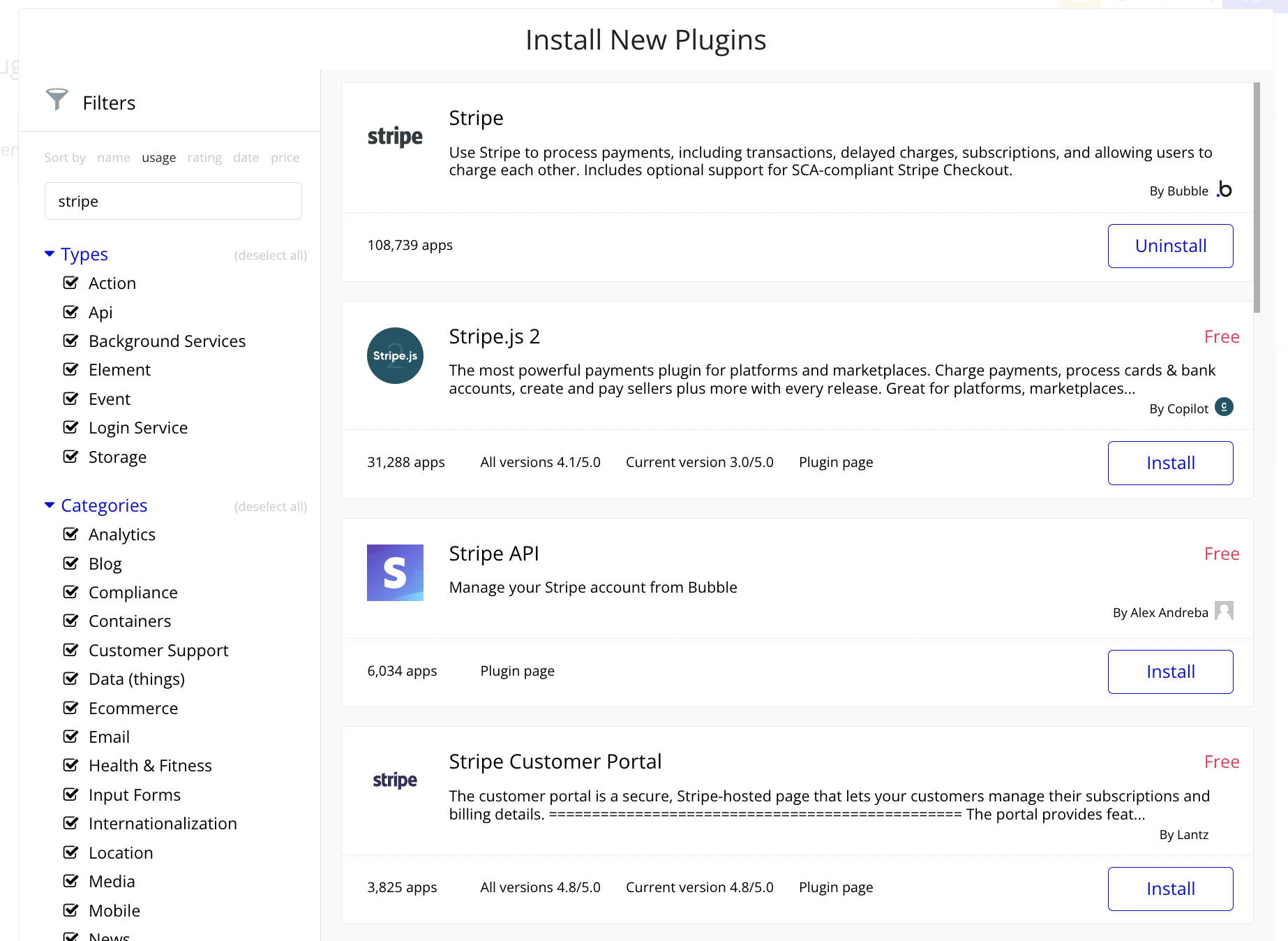Collapse the Categories filter section
Viewport: 1288px width, 941px height.
tap(50, 505)
